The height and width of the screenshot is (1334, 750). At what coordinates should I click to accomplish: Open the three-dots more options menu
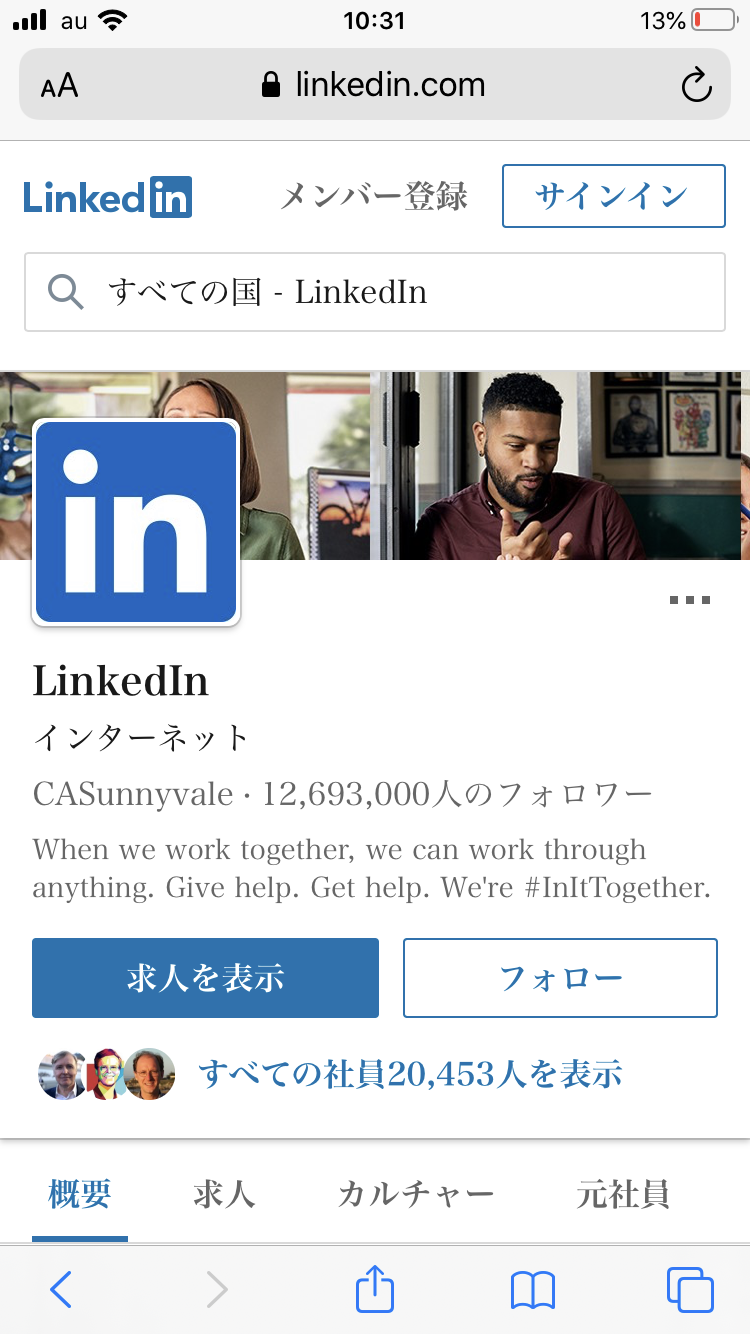pyautogui.click(x=689, y=600)
